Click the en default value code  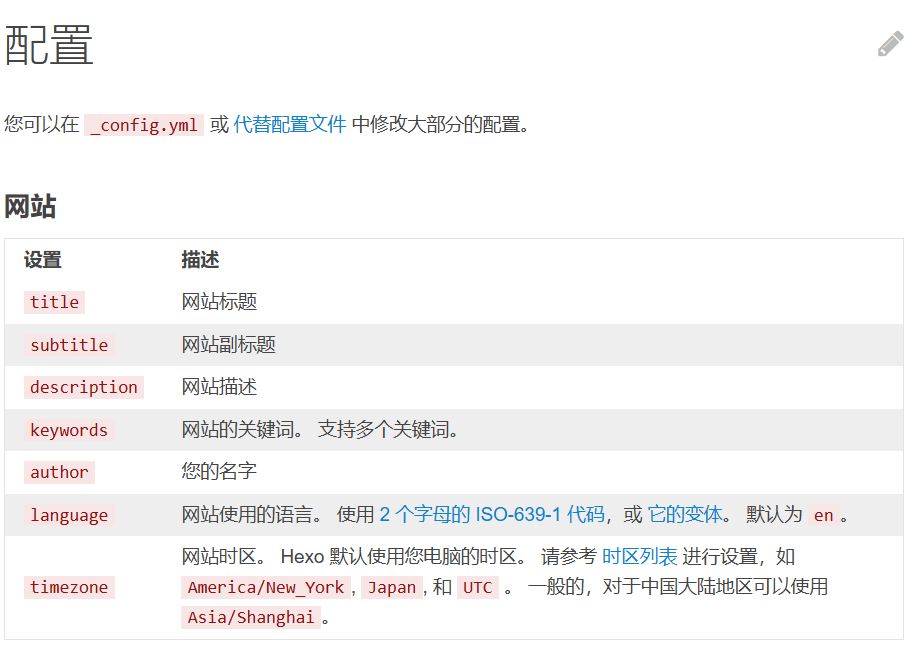823,516
